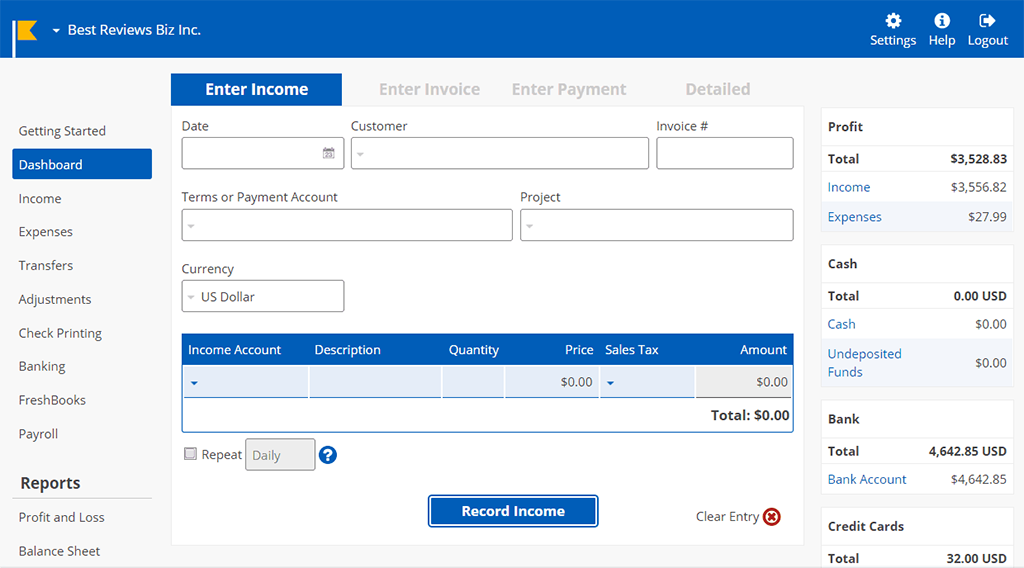Open FreshBooks in the sidebar
This screenshot has width=1024, height=568.
(52, 400)
